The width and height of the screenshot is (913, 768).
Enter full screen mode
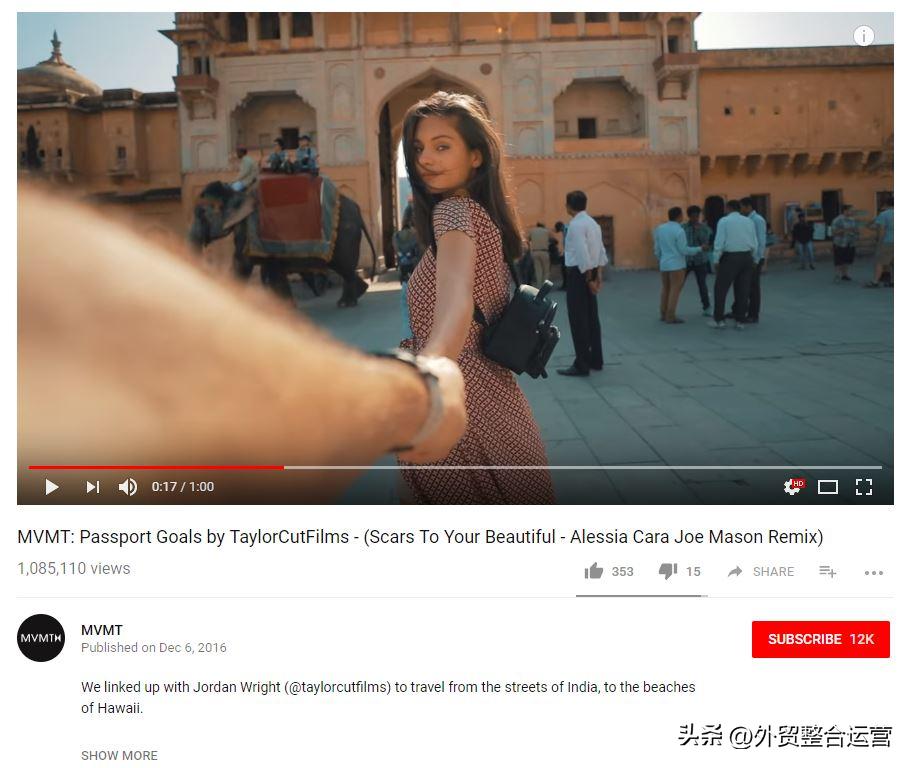pos(864,487)
